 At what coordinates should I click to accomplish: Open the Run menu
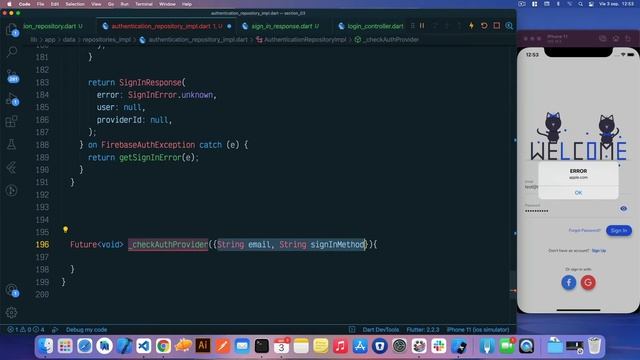tap(124, 4)
